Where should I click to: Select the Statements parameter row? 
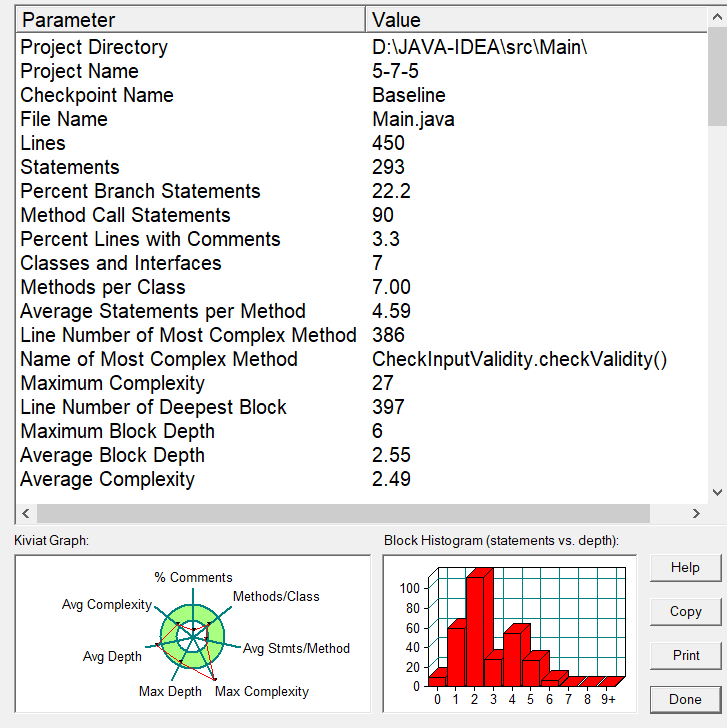tap(362, 167)
